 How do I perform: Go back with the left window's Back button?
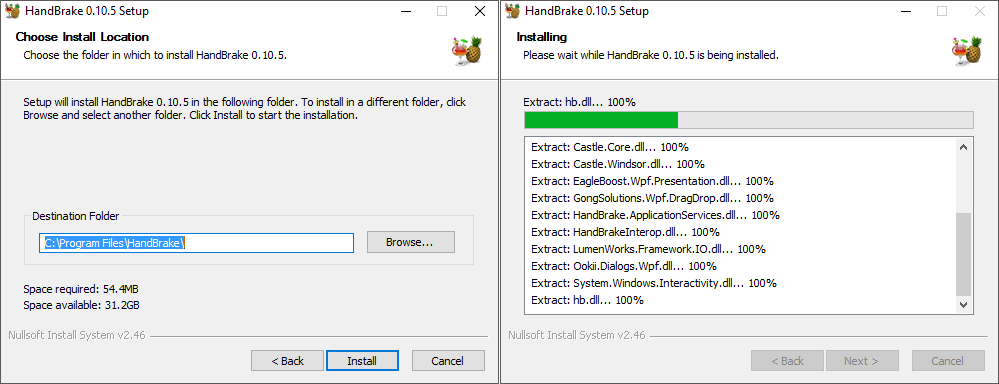click(x=287, y=360)
